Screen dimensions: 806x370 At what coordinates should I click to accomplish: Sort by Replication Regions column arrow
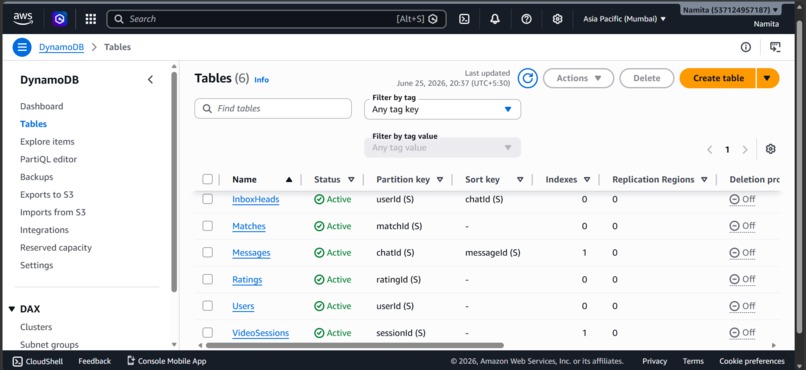(704, 179)
